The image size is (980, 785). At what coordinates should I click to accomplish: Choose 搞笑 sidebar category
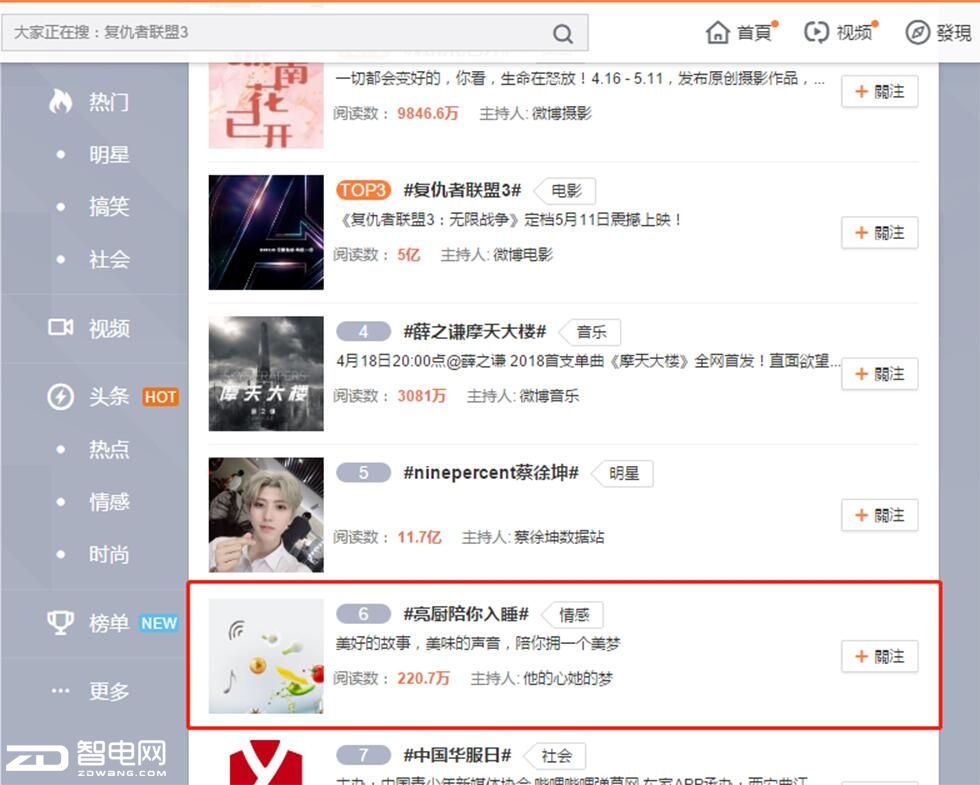click(x=109, y=207)
